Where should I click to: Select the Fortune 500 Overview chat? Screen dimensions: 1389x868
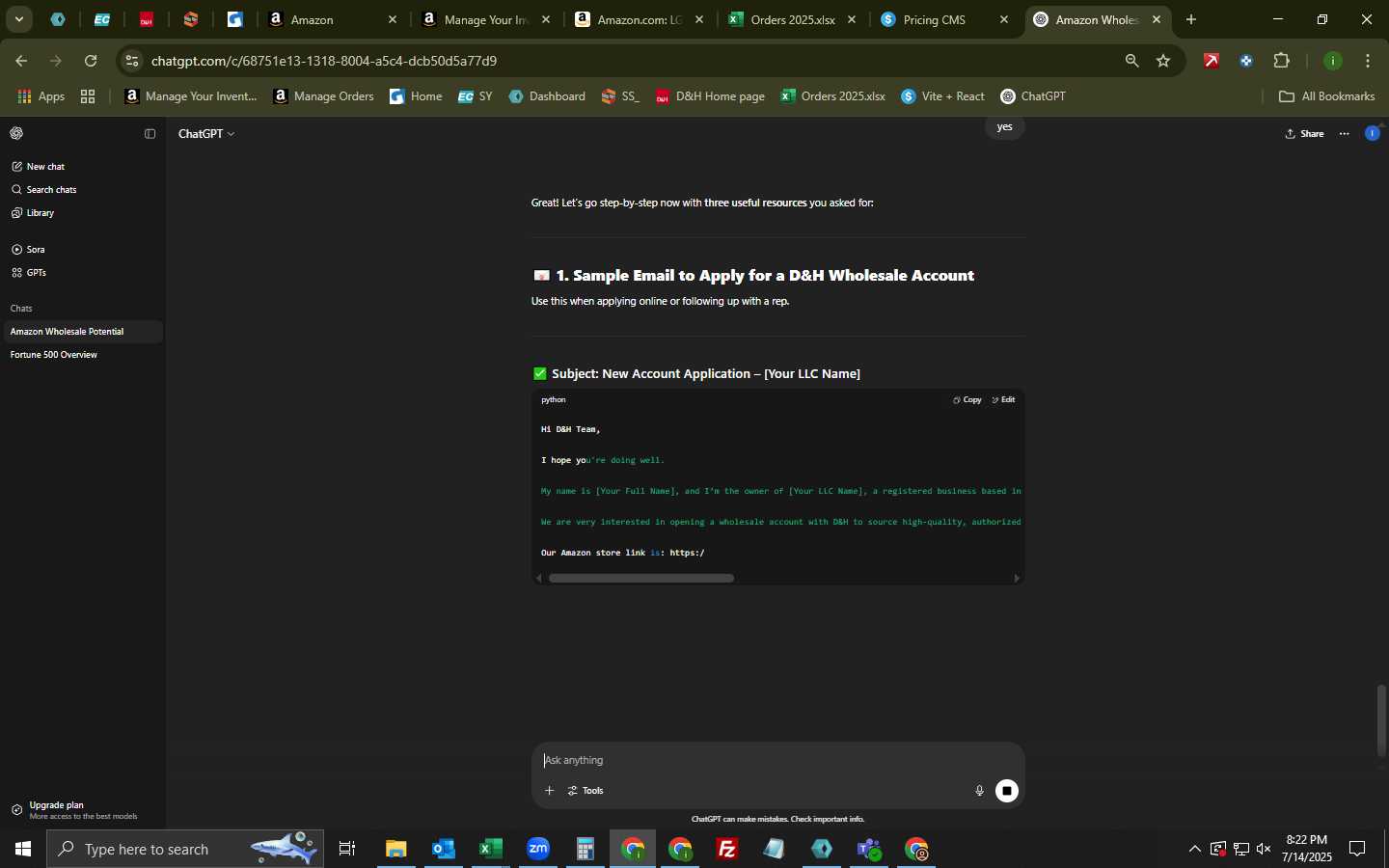point(83,355)
